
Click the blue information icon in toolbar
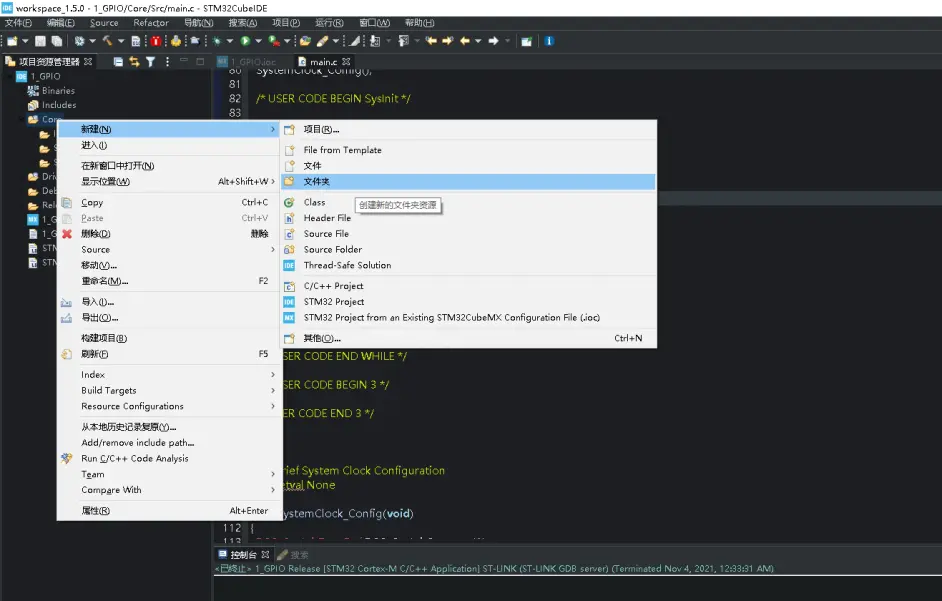[x=549, y=41]
